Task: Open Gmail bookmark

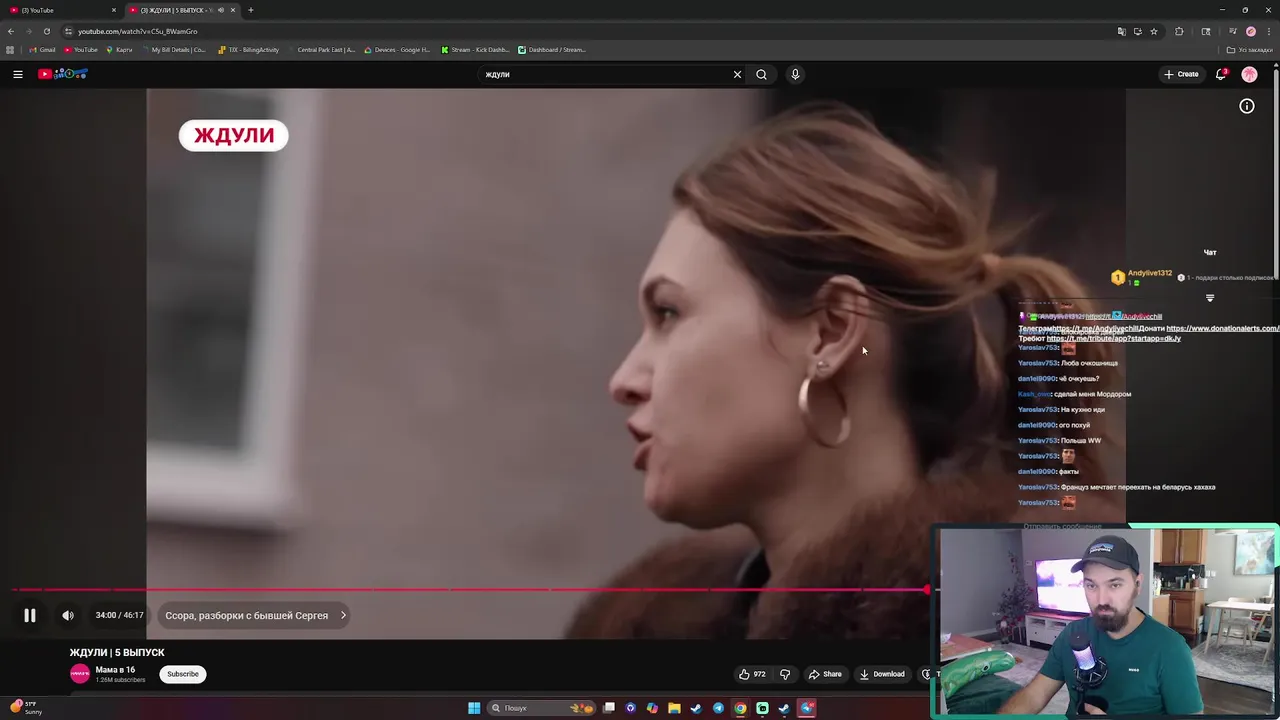Action: [x=42, y=50]
